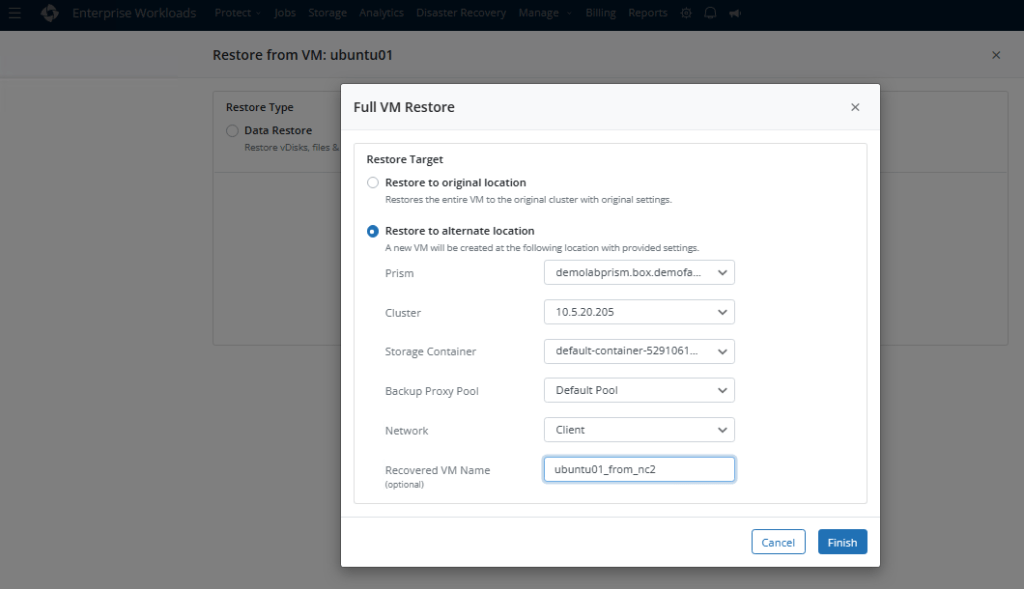Image resolution: width=1024 pixels, height=589 pixels.
Task: Click the Finish button
Action: point(842,542)
